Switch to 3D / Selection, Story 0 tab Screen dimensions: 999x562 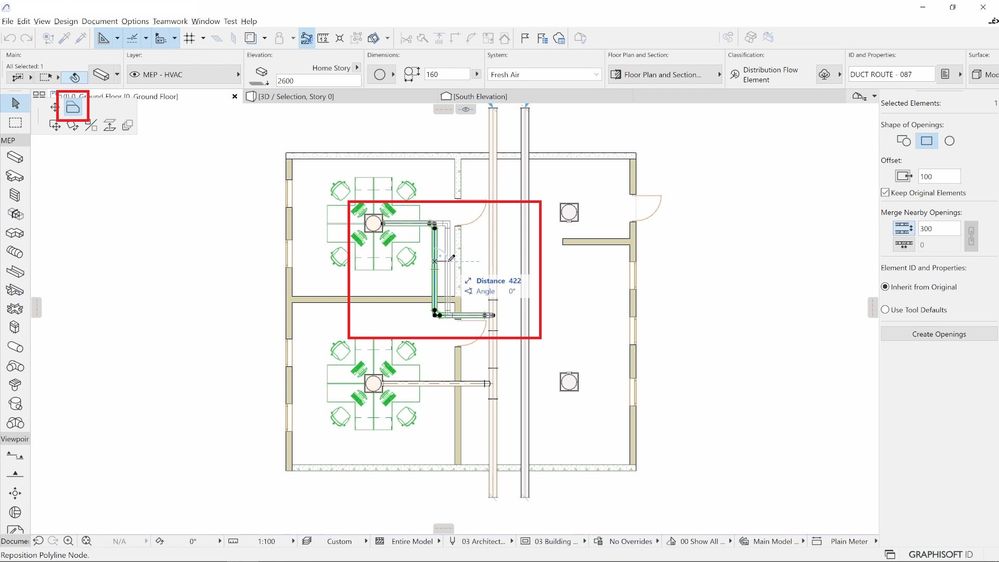pos(296,96)
